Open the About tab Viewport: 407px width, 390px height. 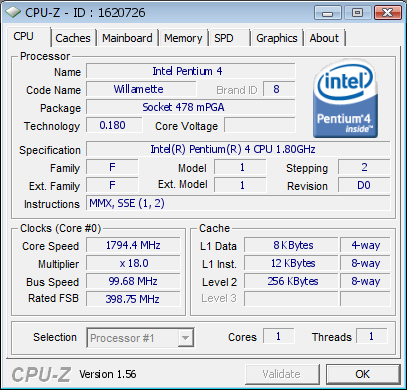(324, 38)
